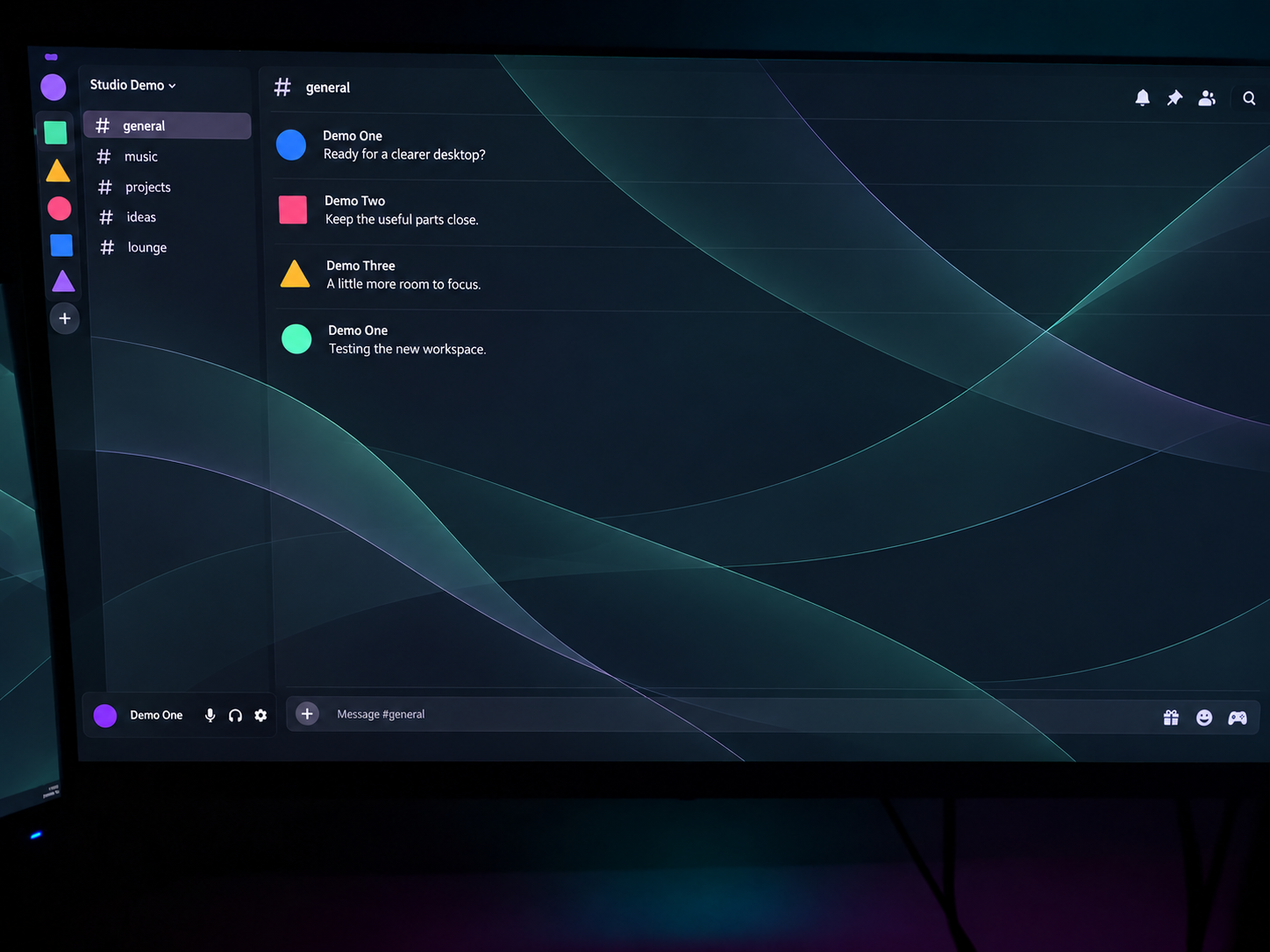The height and width of the screenshot is (952, 1270).
Task: Toggle the member list icon
Action: pyautogui.click(x=1207, y=98)
